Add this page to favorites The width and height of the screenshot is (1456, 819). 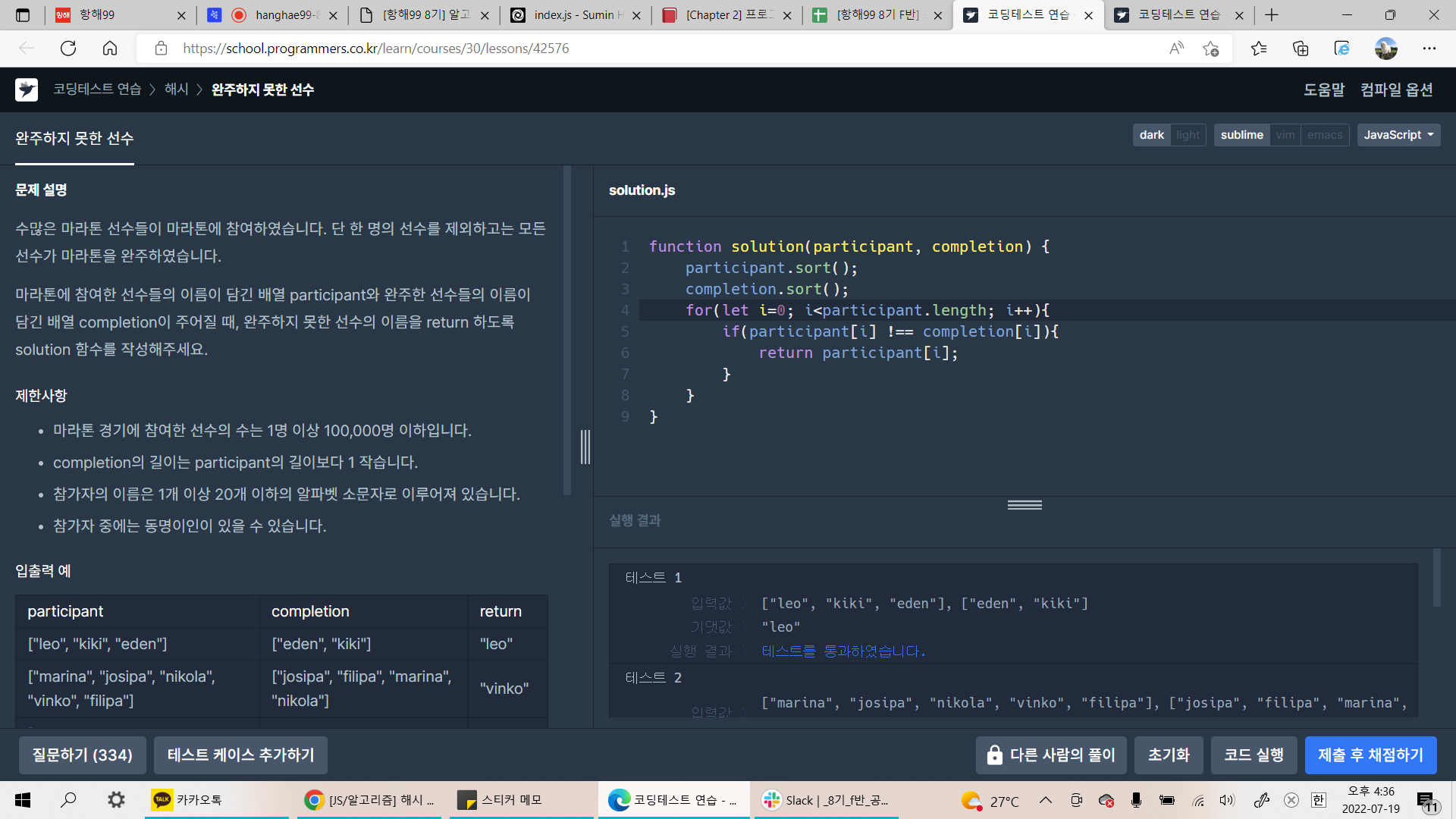click(1210, 49)
